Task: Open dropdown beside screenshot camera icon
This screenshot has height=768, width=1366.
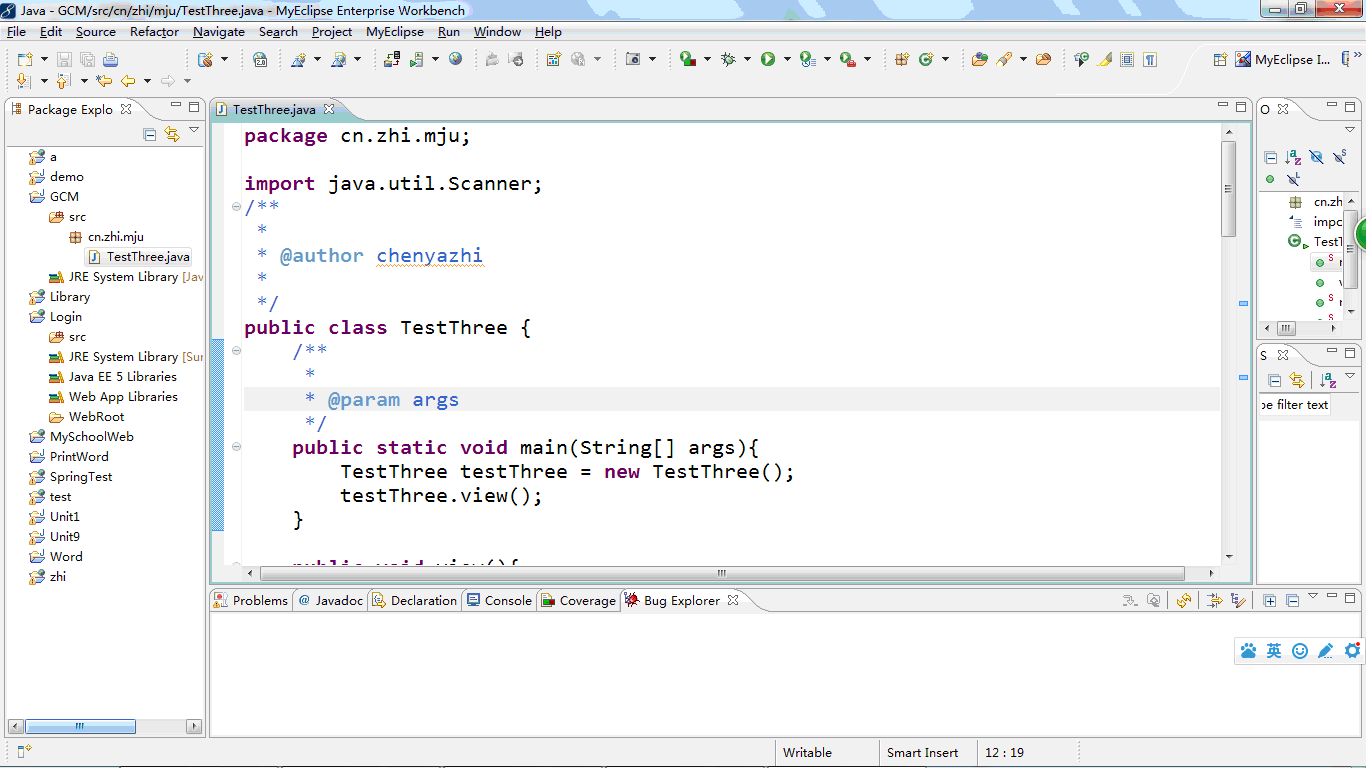Action: (652, 59)
